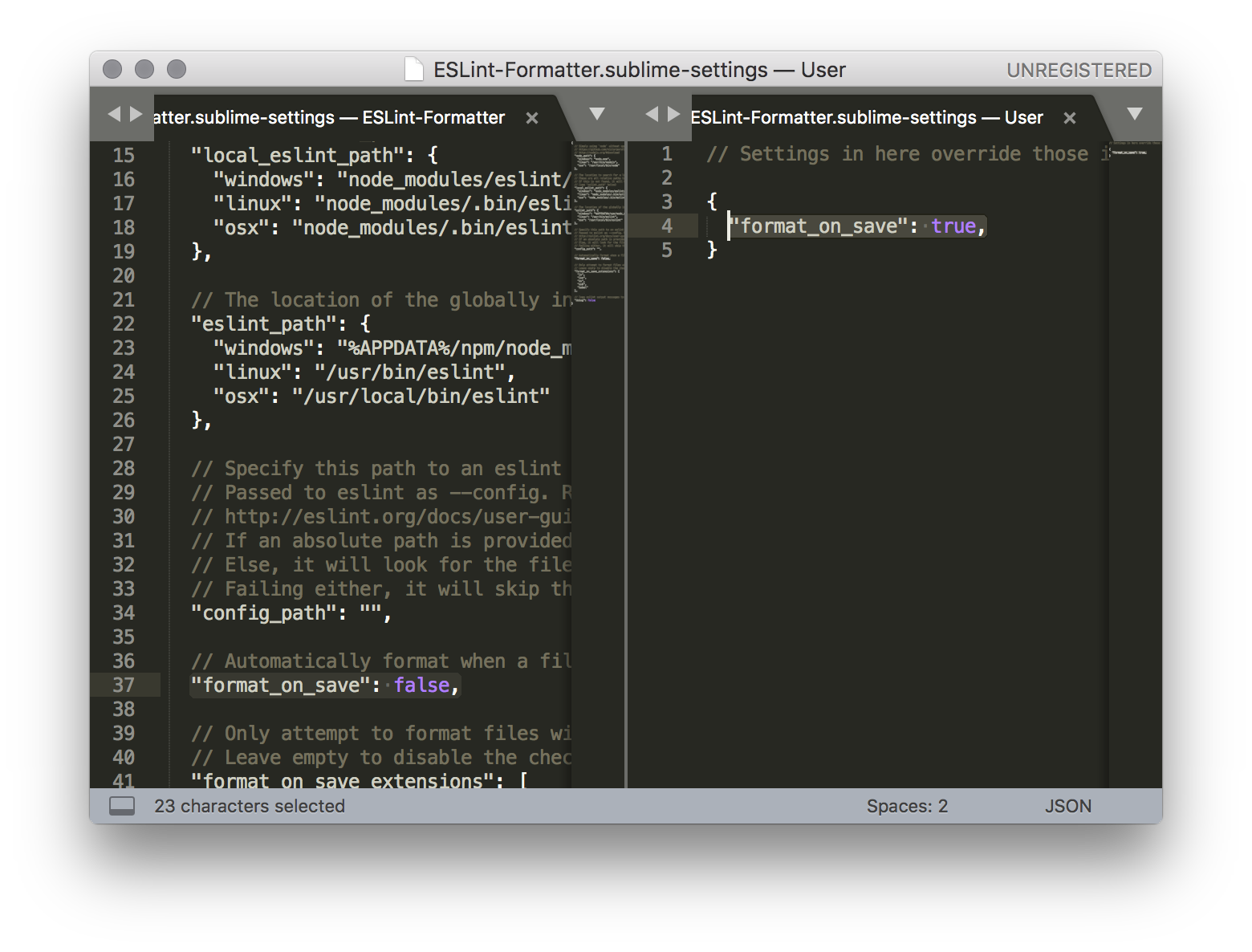Click comment "Automatically format when a file"

click(381, 661)
